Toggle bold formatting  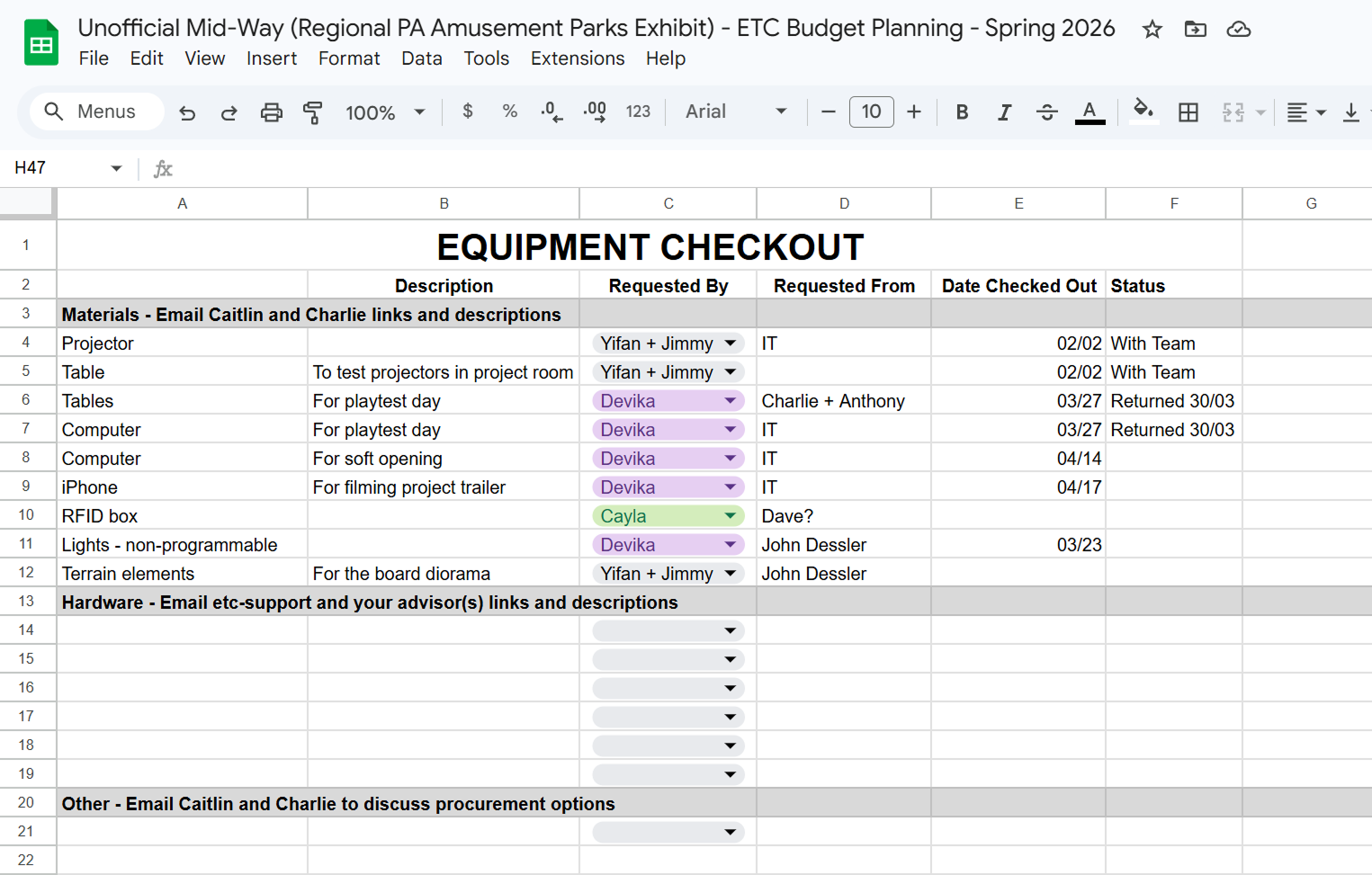point(962,112)
